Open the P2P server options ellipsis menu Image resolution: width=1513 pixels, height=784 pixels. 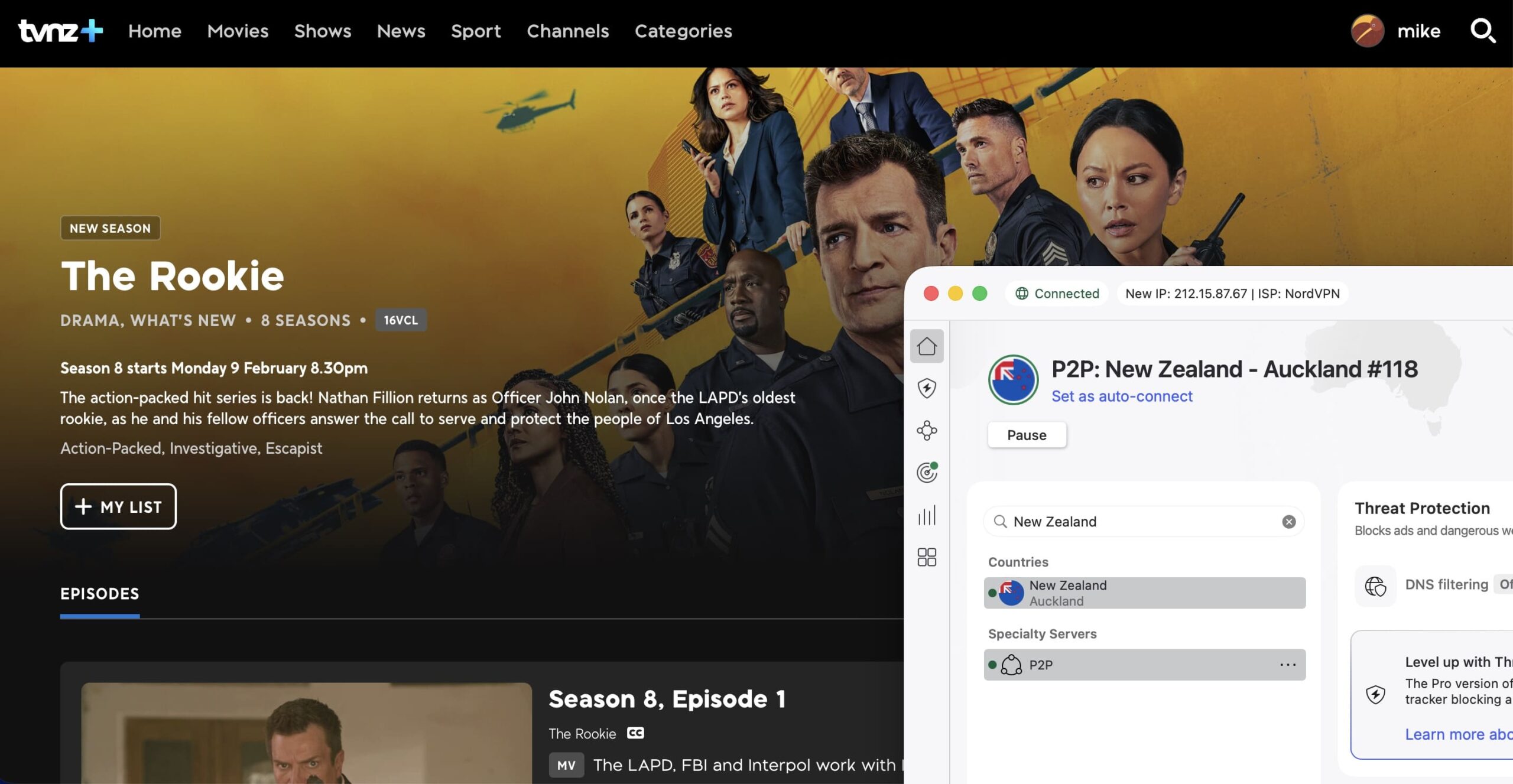(1287, 664)
